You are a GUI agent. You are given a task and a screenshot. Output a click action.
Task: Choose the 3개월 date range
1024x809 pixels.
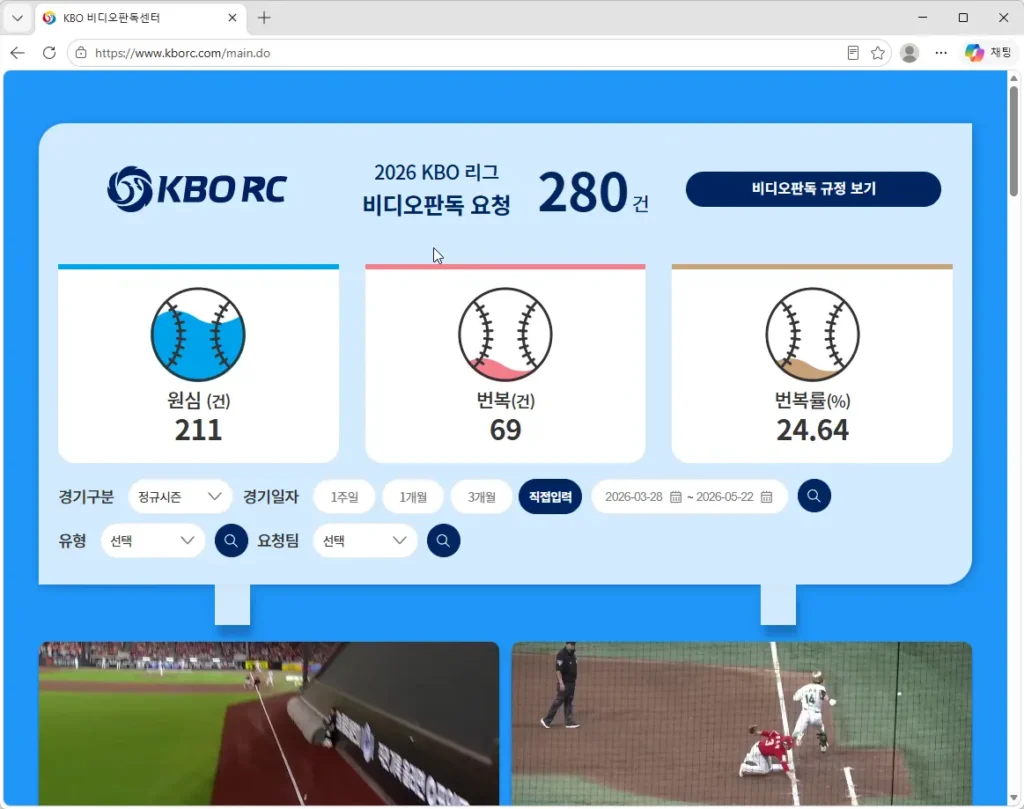481,497
